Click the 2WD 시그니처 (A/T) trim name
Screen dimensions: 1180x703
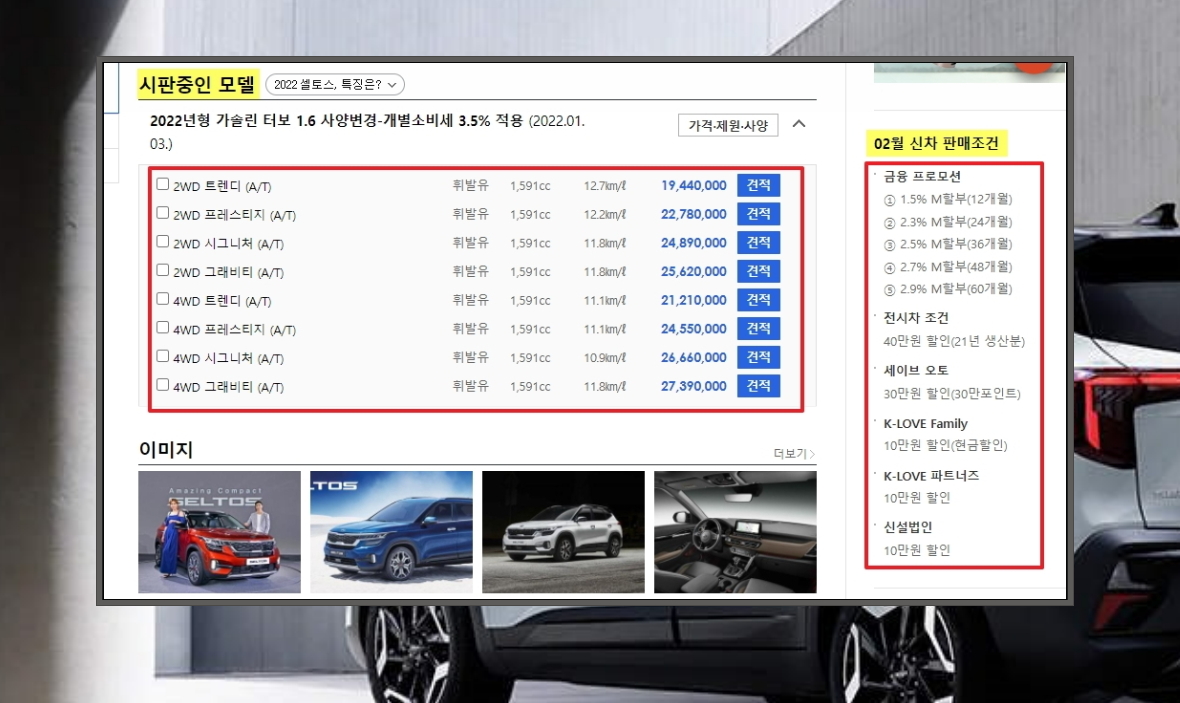click(x=228, y=243)
